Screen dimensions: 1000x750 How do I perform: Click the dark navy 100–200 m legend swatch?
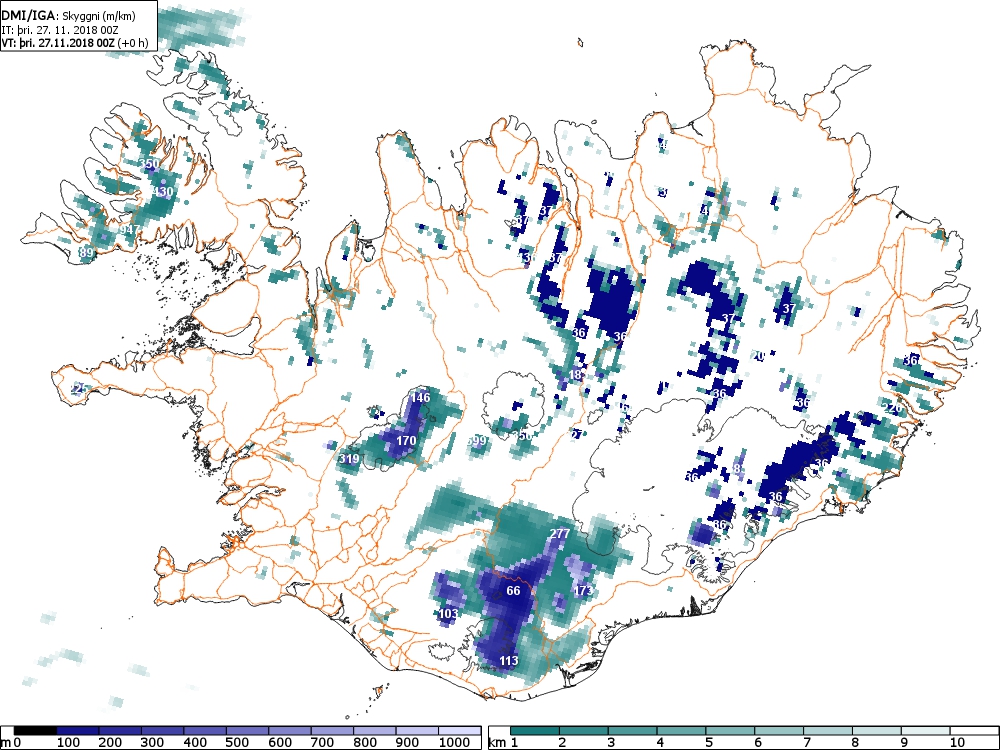pyautogui.click(x=77, y=731)
